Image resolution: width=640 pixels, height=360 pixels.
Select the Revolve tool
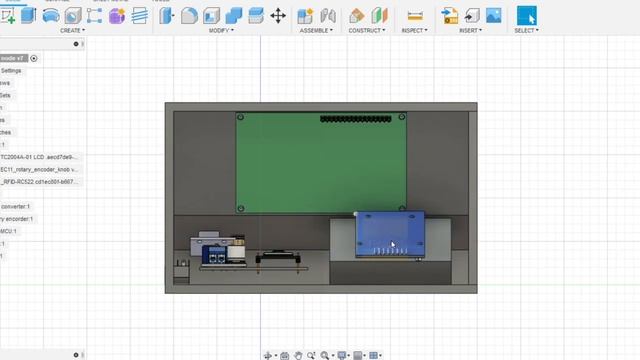pyautogui.click(x=51, y=16)
